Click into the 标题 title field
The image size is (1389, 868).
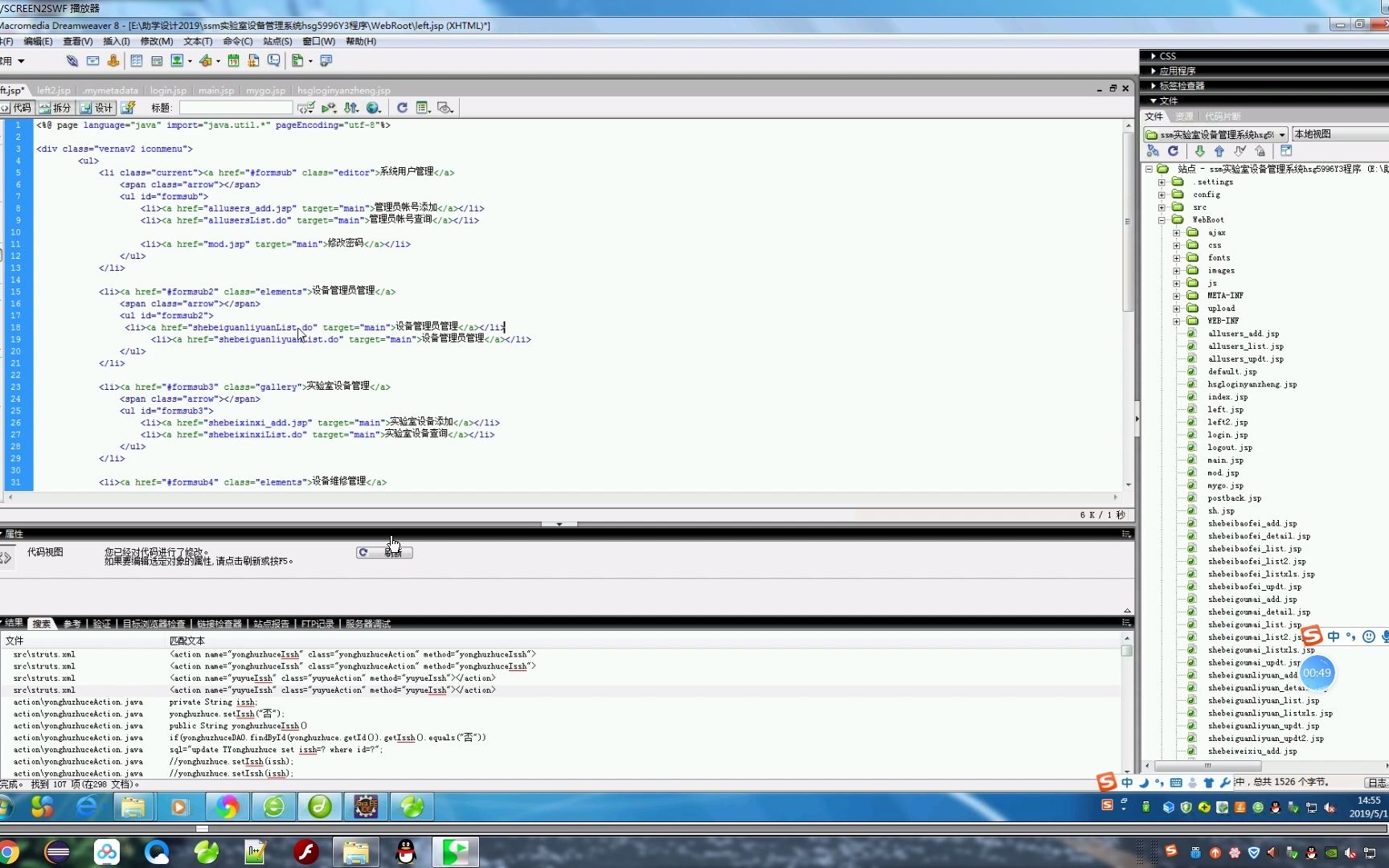pos(236,108)
